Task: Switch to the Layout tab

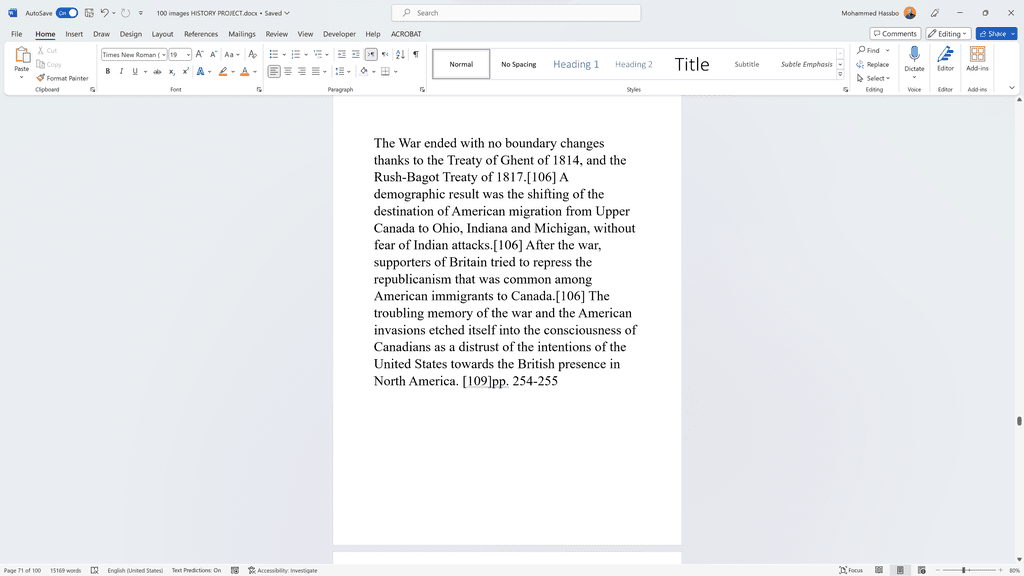Action: [x=163, y=34]
